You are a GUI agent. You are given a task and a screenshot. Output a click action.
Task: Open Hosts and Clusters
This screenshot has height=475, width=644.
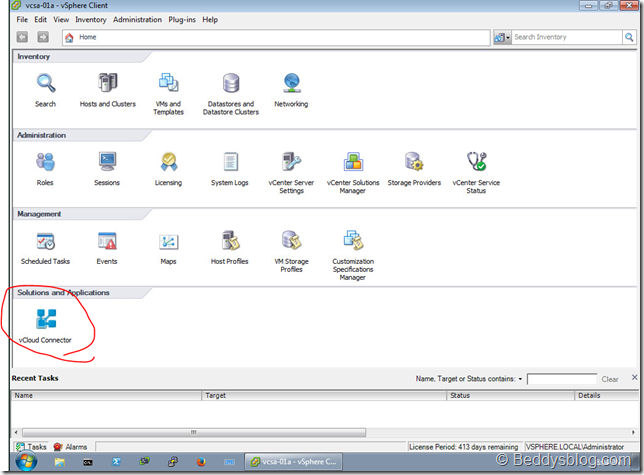[x=108, y=83]
